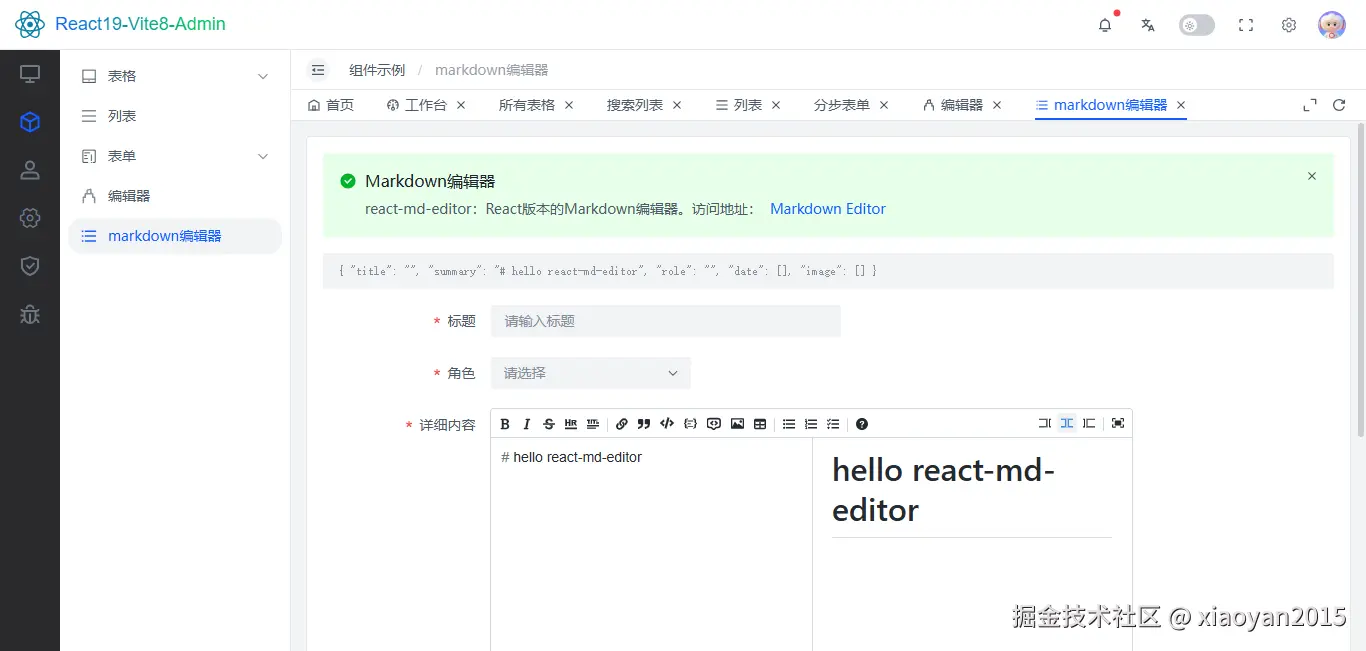Screen dimensions: 1366x651
Task: Click into the markdown text editing area
Action: point(651,545)
